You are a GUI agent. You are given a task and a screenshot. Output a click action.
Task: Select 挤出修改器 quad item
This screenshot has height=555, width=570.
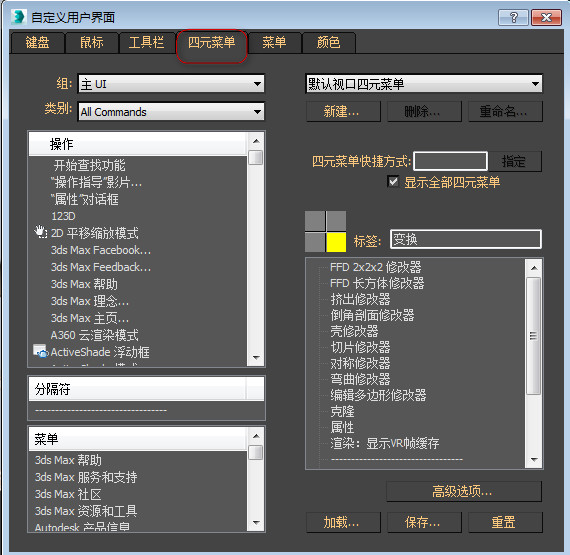point(360,299)
